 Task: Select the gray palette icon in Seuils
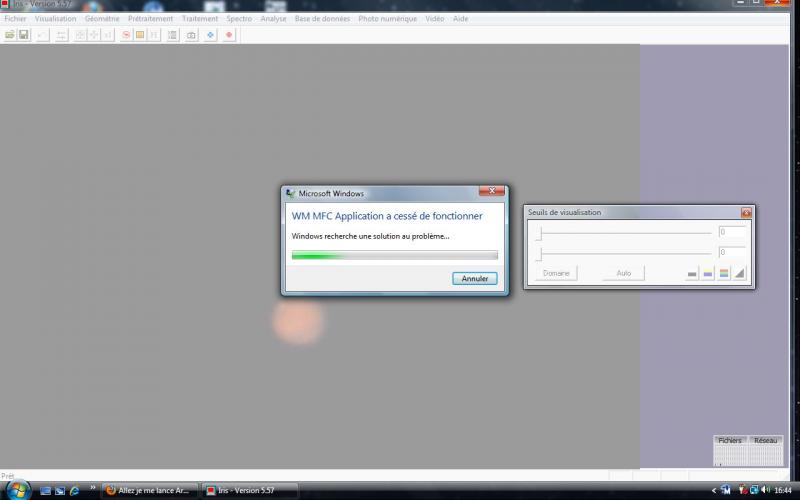[x=692, y=274]
